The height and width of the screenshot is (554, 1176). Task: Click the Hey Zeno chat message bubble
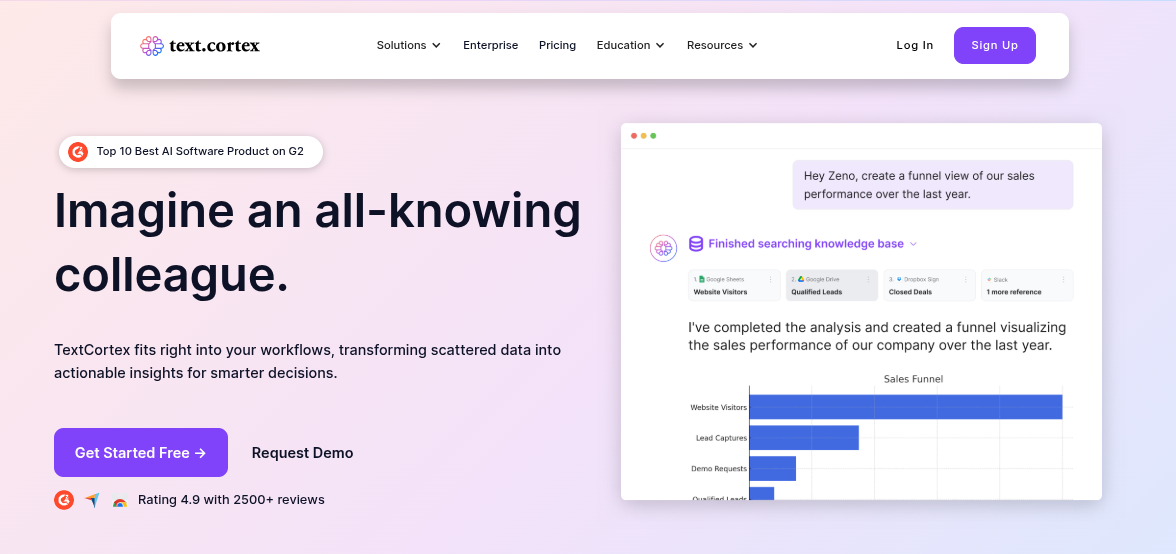click(933, 184)
